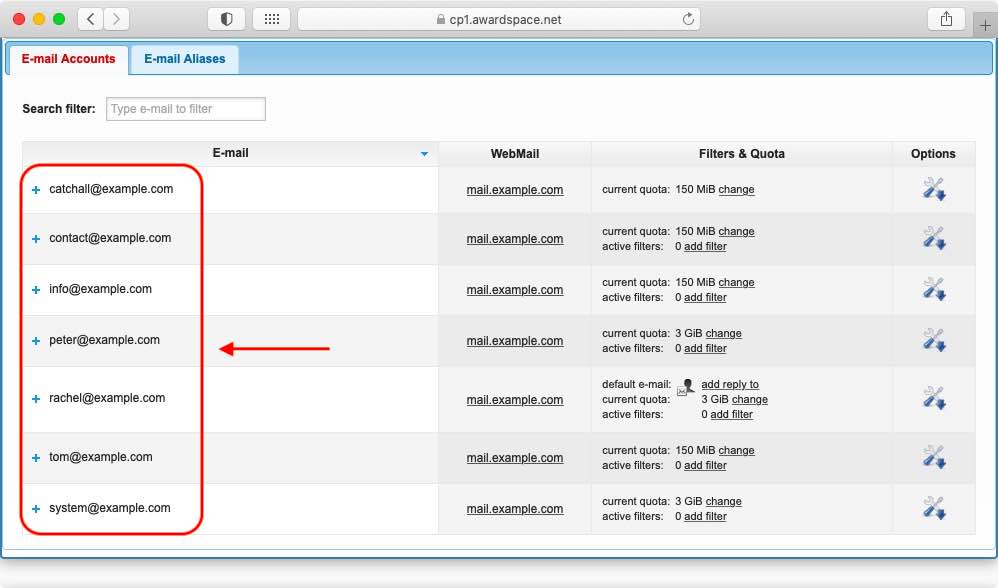The width and height of the screenshot is (998, 588).
Task: Open webmail link for info@example.com
Action: point(514,289)
